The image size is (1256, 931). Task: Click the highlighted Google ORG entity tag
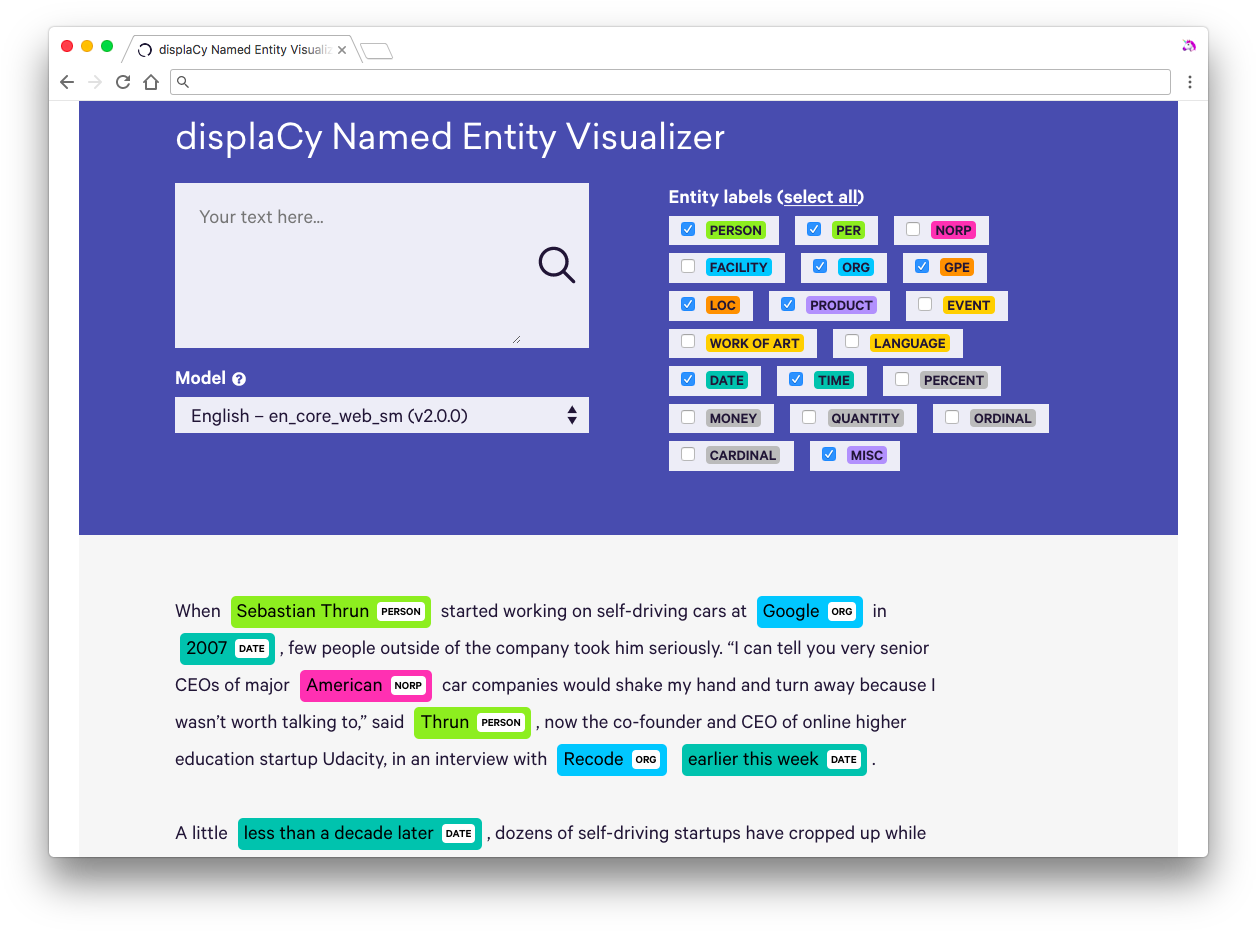coord(810,611)
